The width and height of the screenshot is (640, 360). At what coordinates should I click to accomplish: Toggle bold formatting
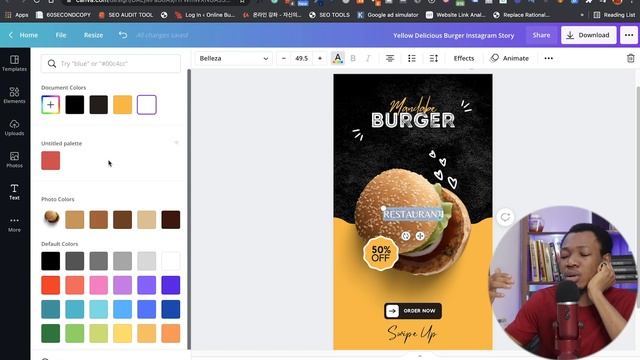pos(353,58)
